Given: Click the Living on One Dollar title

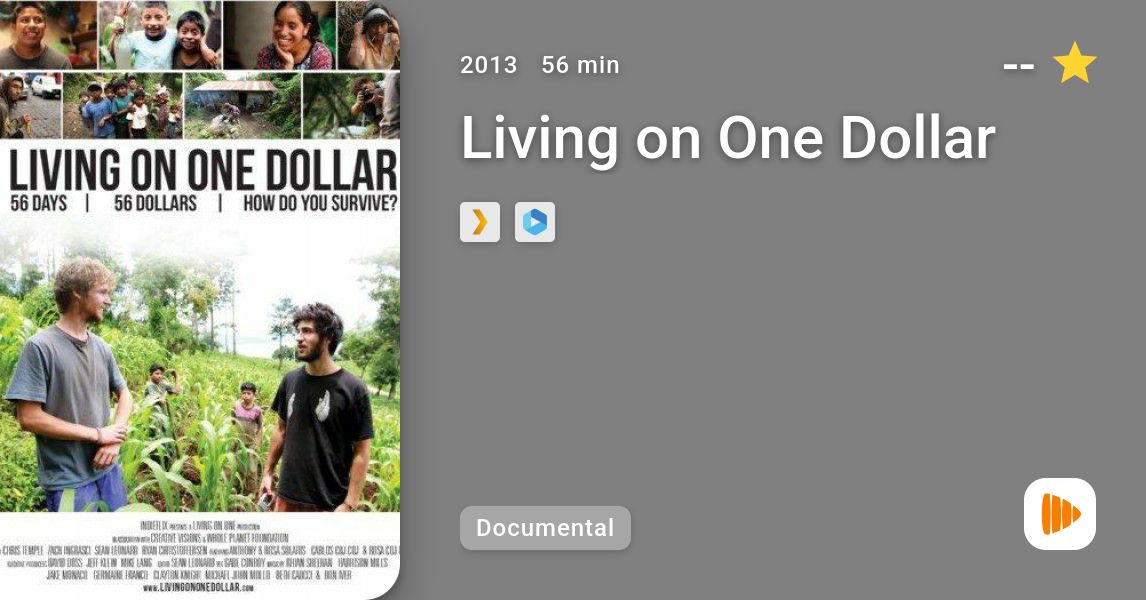Looking at the screenshot, I should click(x=728, y=137).
